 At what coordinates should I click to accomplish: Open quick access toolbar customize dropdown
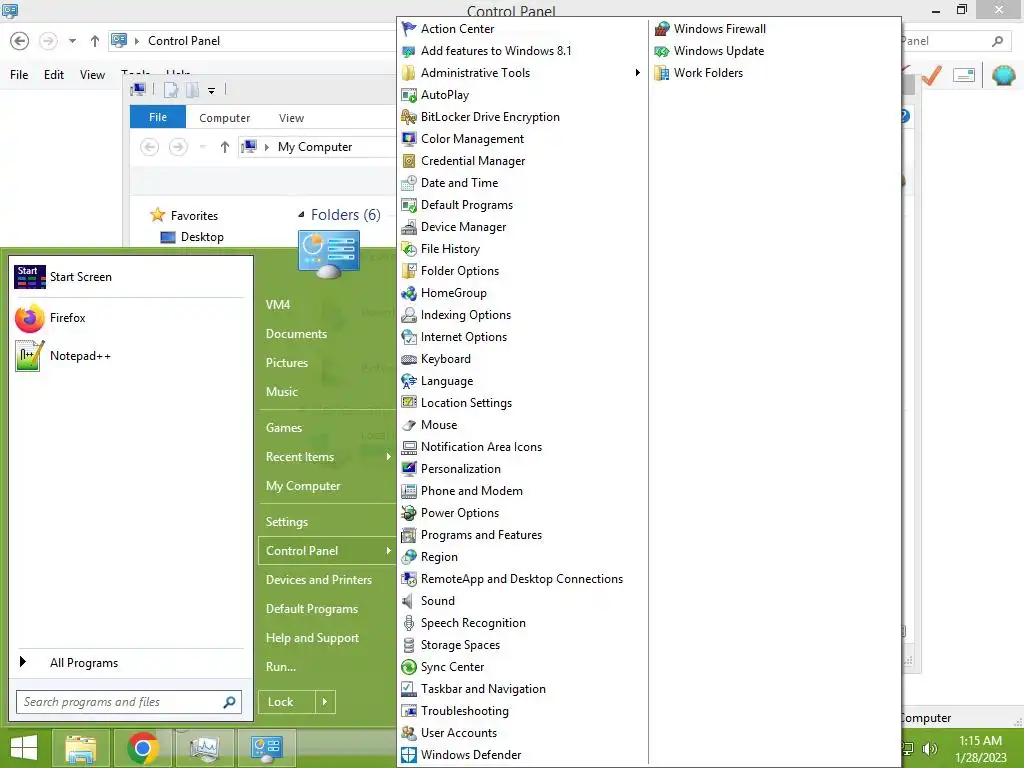pyautogui.click(x=212, y=91)
